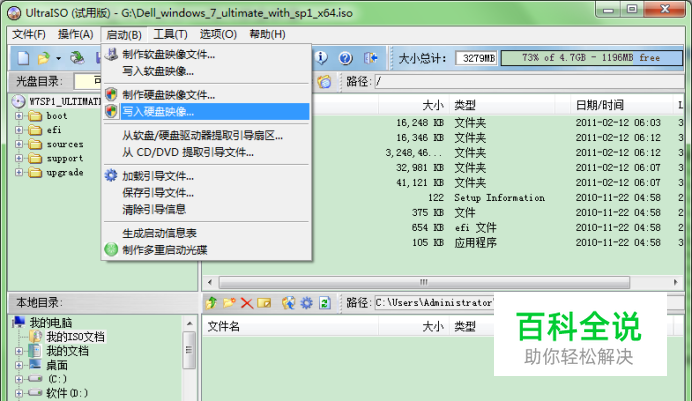Choose 从 CD/DVD 提取引导文件...

[207, 153]
